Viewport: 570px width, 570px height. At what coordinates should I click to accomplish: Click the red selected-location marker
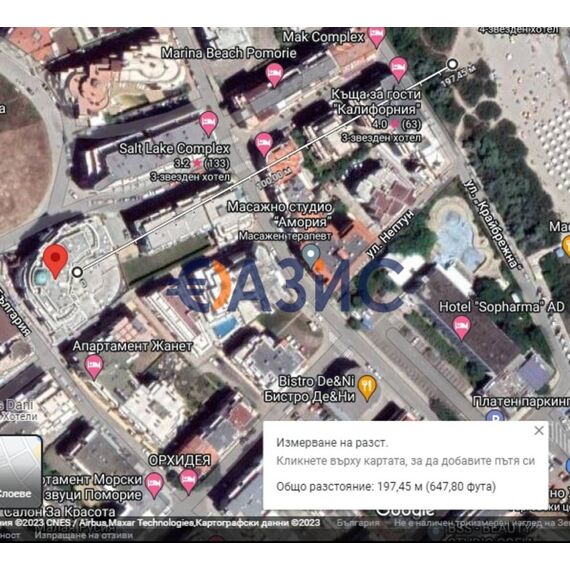tap(55, 261)
